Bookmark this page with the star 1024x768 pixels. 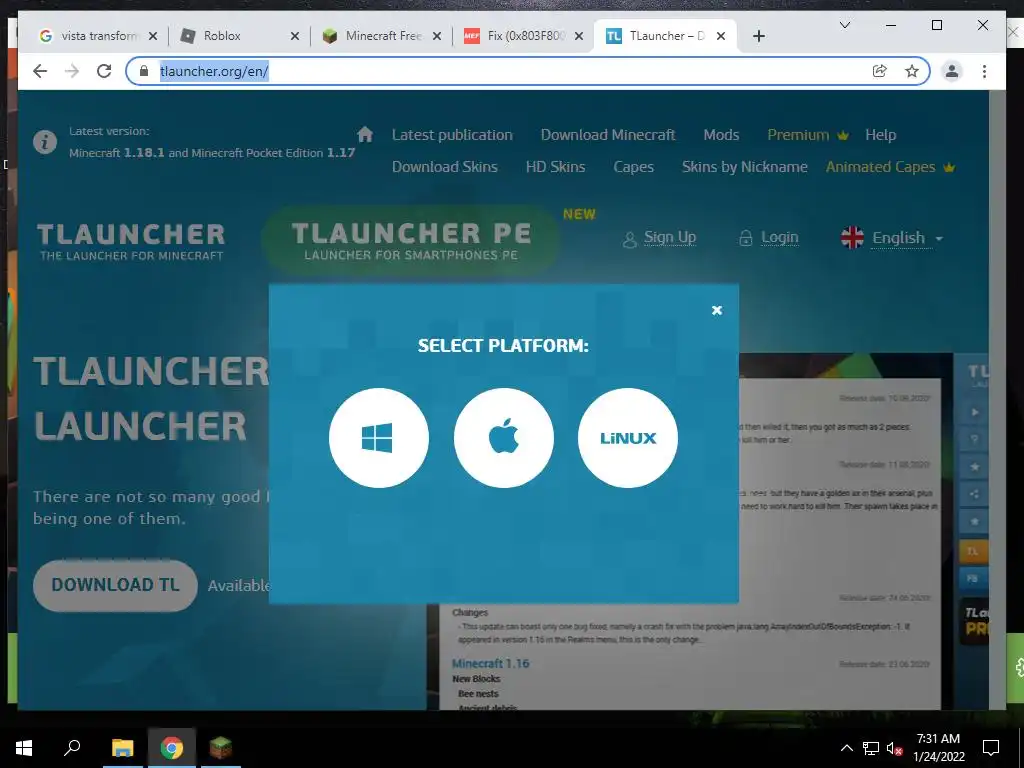pyautogui.click(x=912, y=71)
